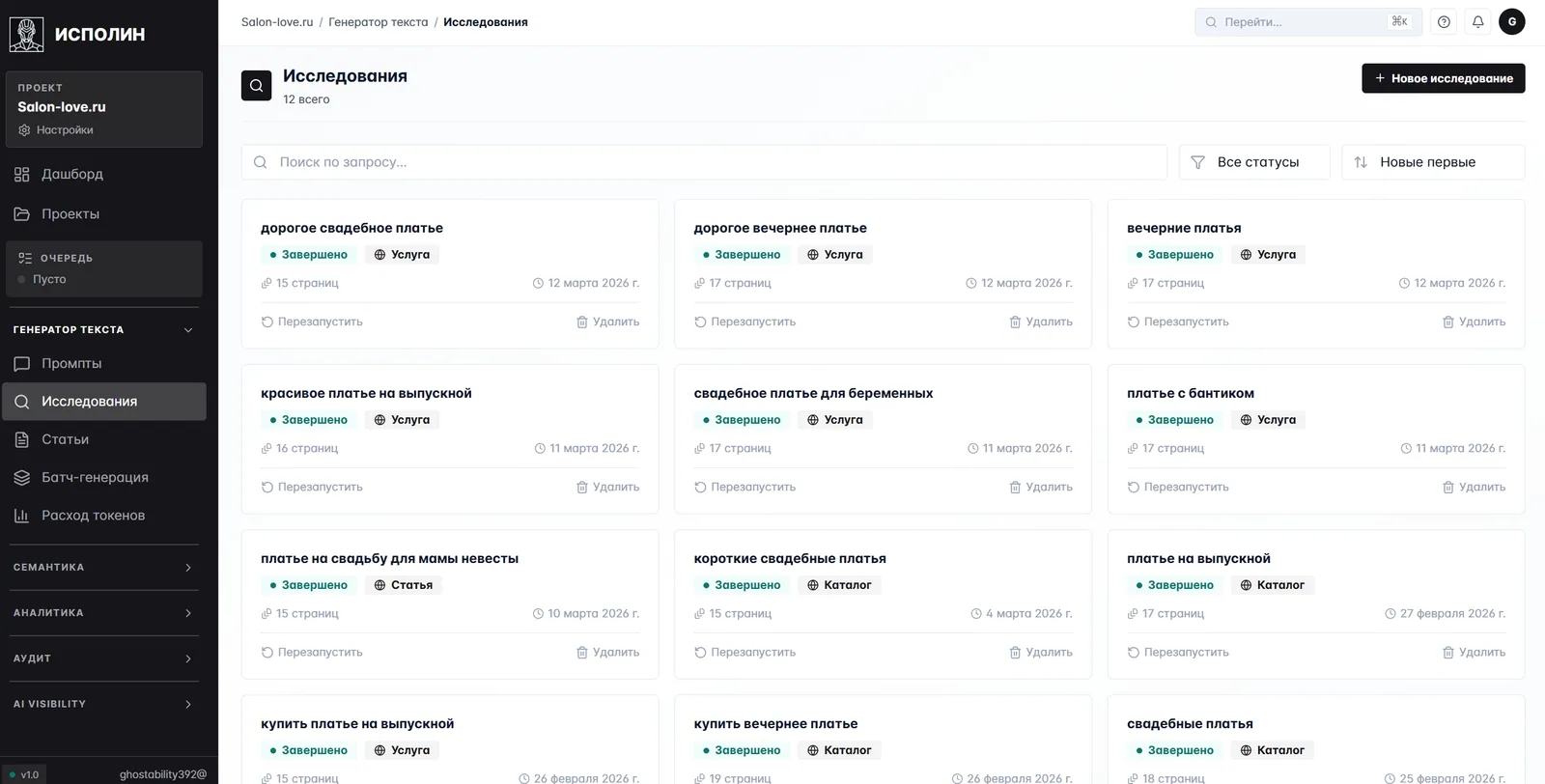Expand the АНАЛИТИКА section
Screen dimensions: 1545x784
(x=103, y=613)
